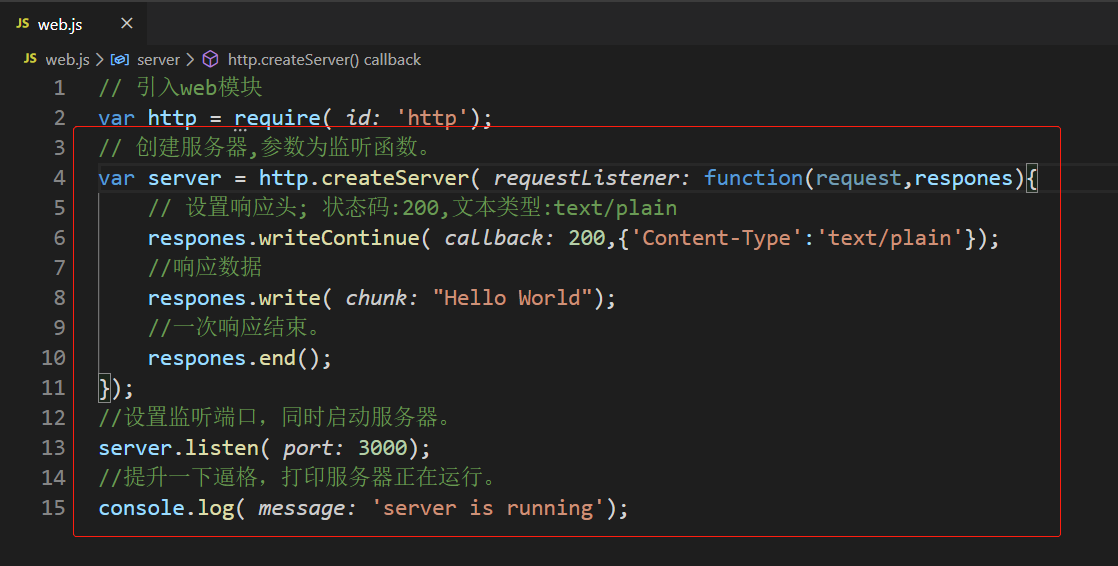Screen dimensions: 1118x566
Task: Click the comment '// 创建服务器,参数为监听函数。'
Action: pyautogui.click(x=265, y=148)
